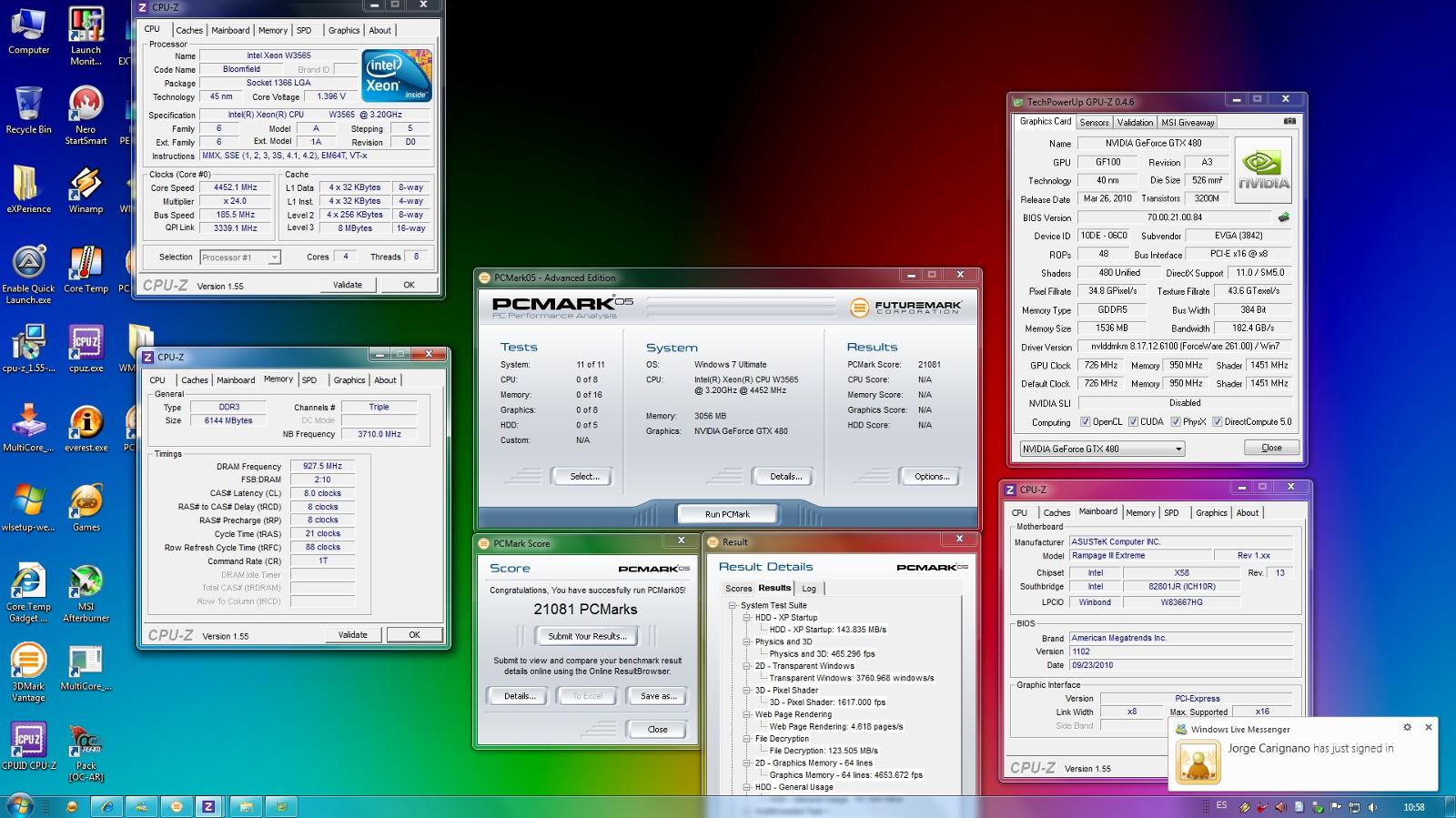Viewport: 1456px width, 818px height.
Task: Click the GPU-Z save BIOS chip icon
Action: [x=1283, y=217]
